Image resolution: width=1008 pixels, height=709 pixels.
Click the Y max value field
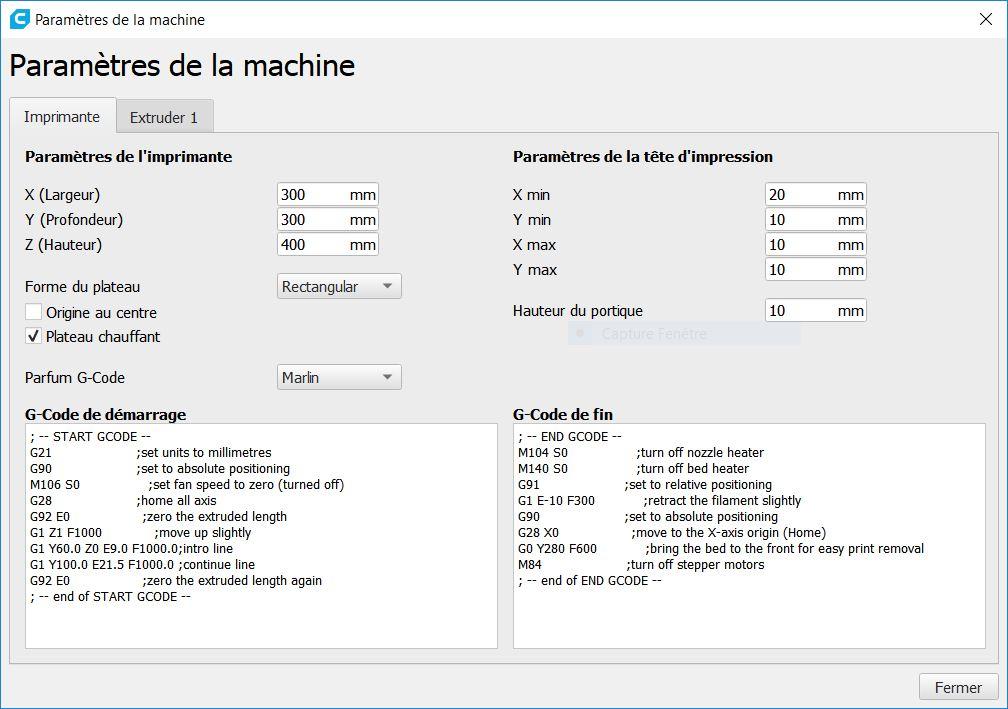(x=816, y=270)
